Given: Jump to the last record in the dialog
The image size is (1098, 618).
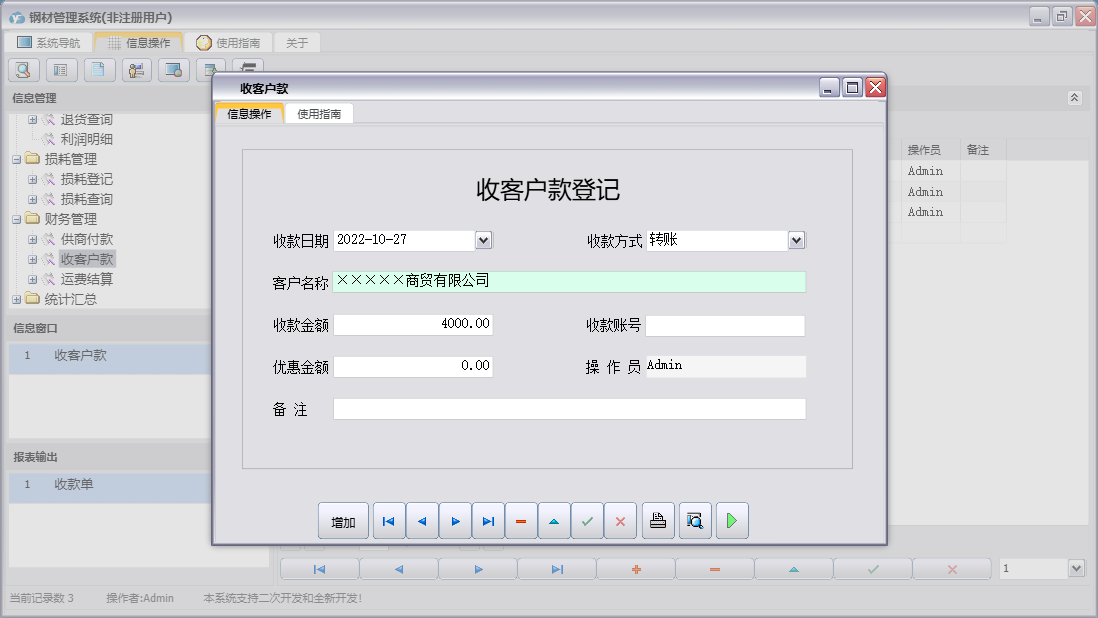Looking at the screenshot, I should click(488, 520).
